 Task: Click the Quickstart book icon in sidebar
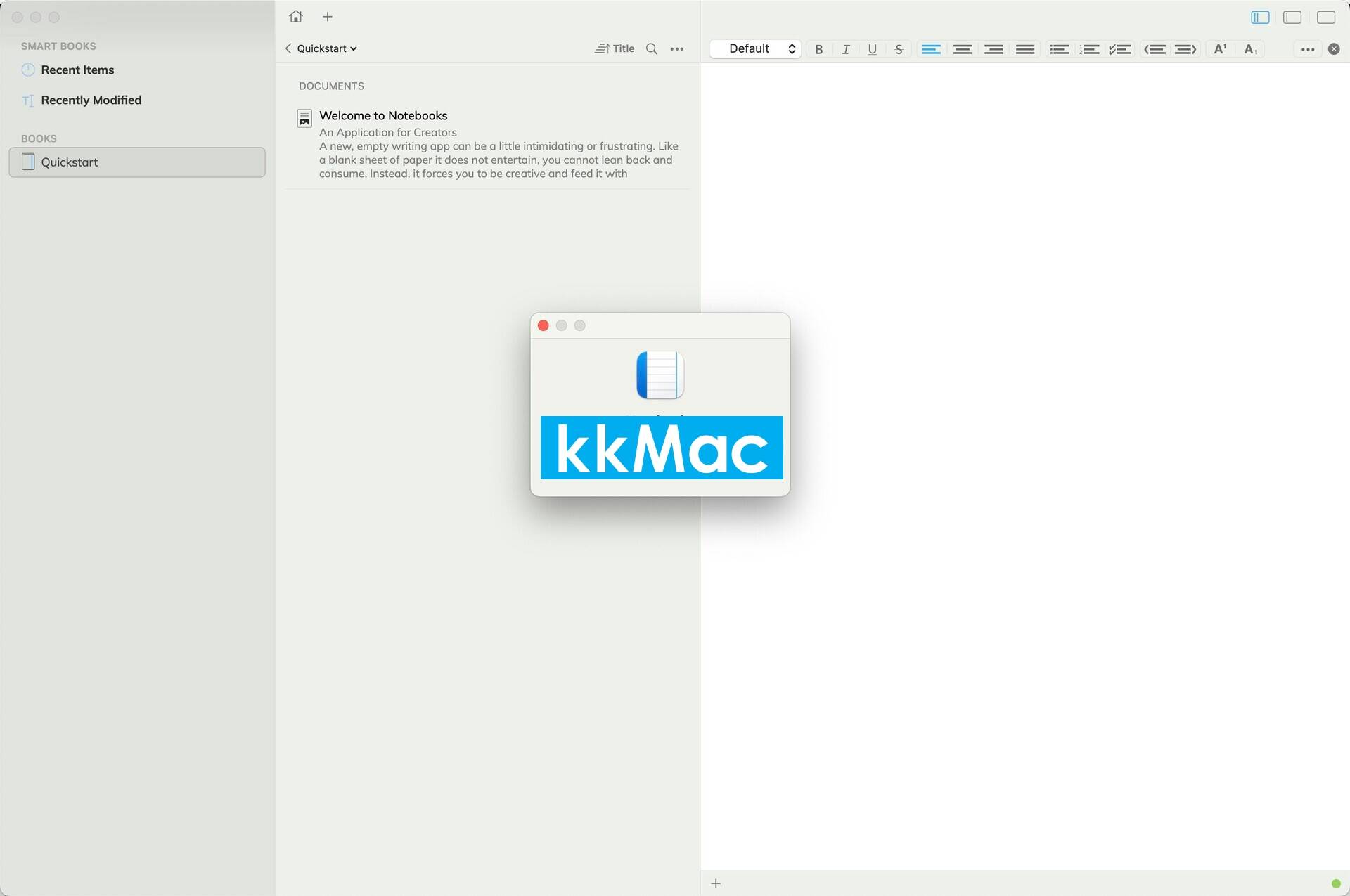(x=28, y=162)
